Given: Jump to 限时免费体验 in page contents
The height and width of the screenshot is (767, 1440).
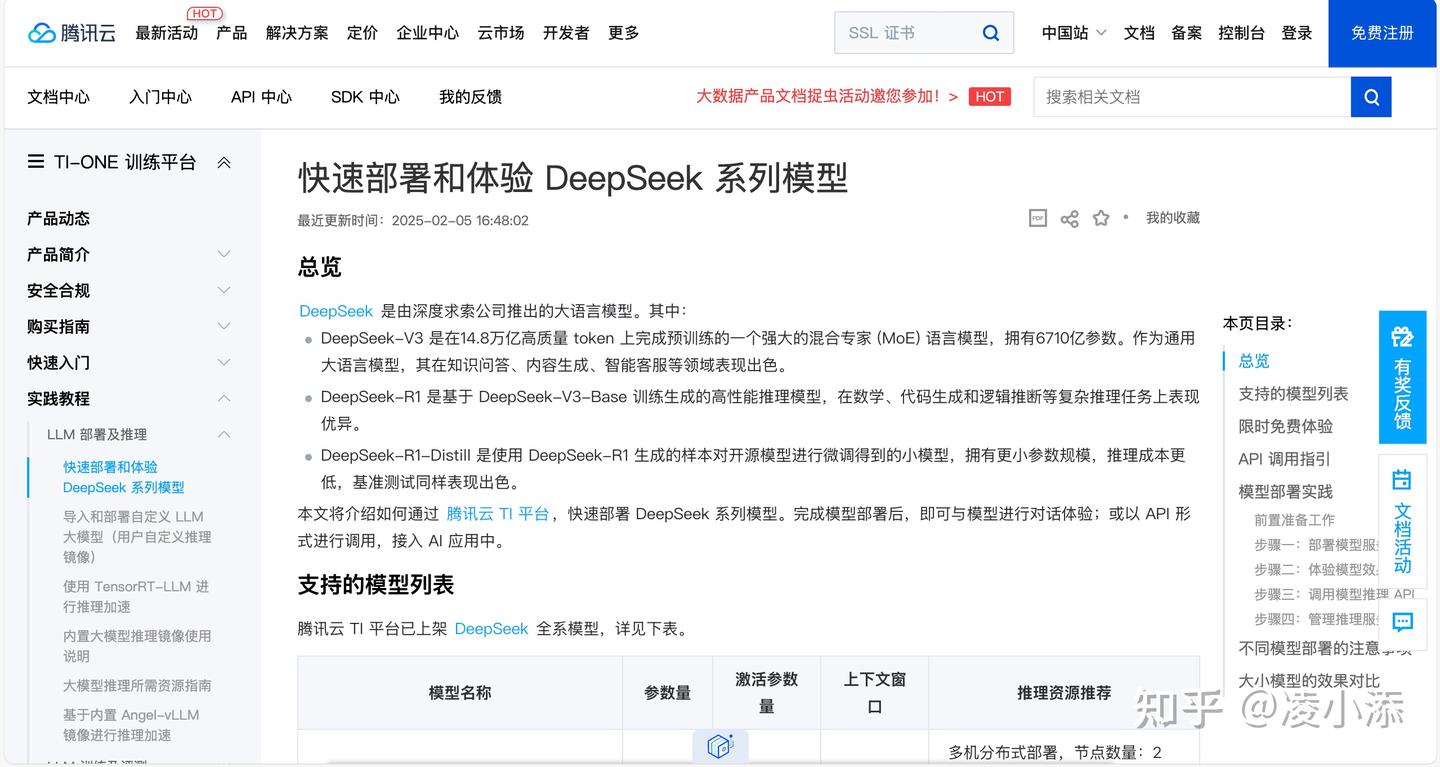Looking at the screenshot, I should click(1286, 426).
